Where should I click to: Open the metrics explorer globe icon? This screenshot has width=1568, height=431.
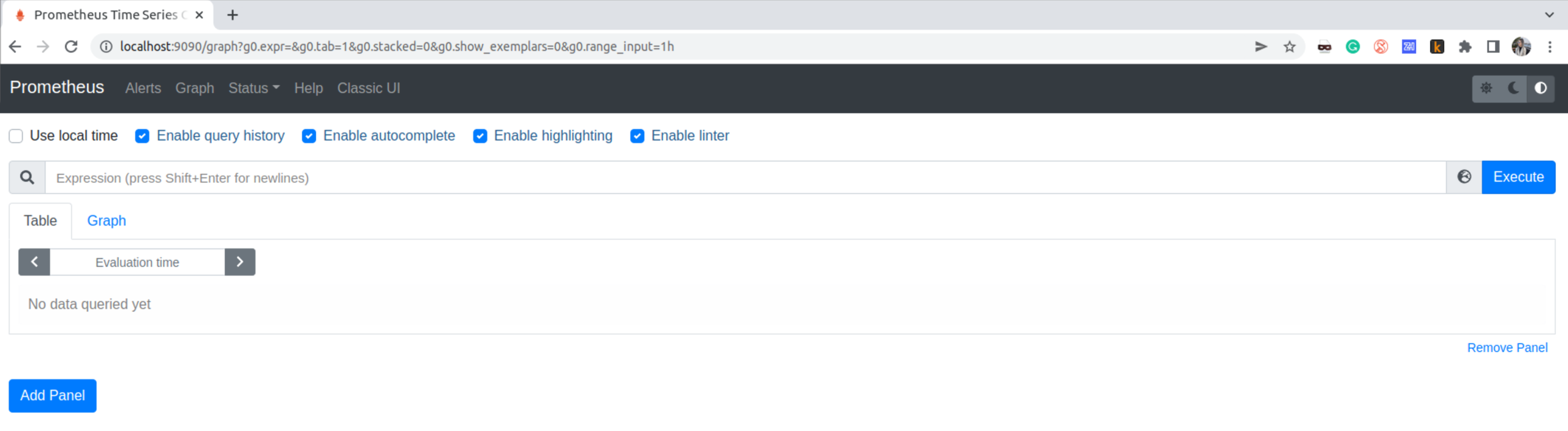tap(1464, 177)
